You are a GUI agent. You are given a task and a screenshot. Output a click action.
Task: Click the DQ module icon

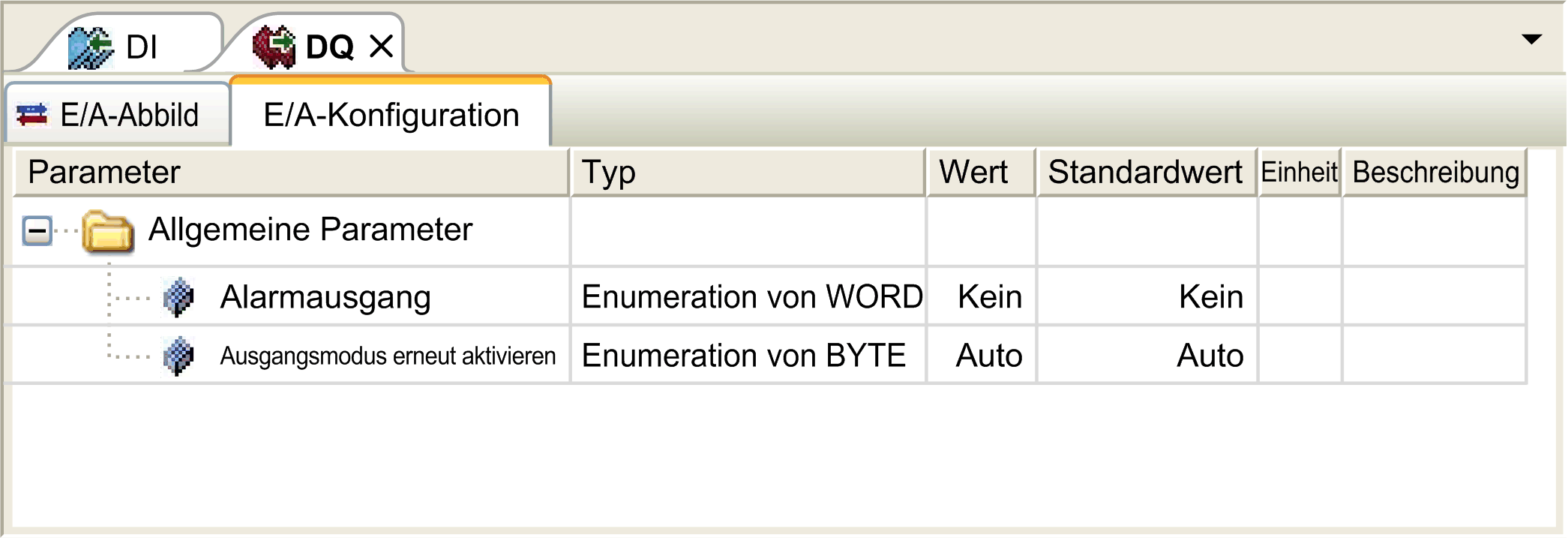tap(274, 47)
